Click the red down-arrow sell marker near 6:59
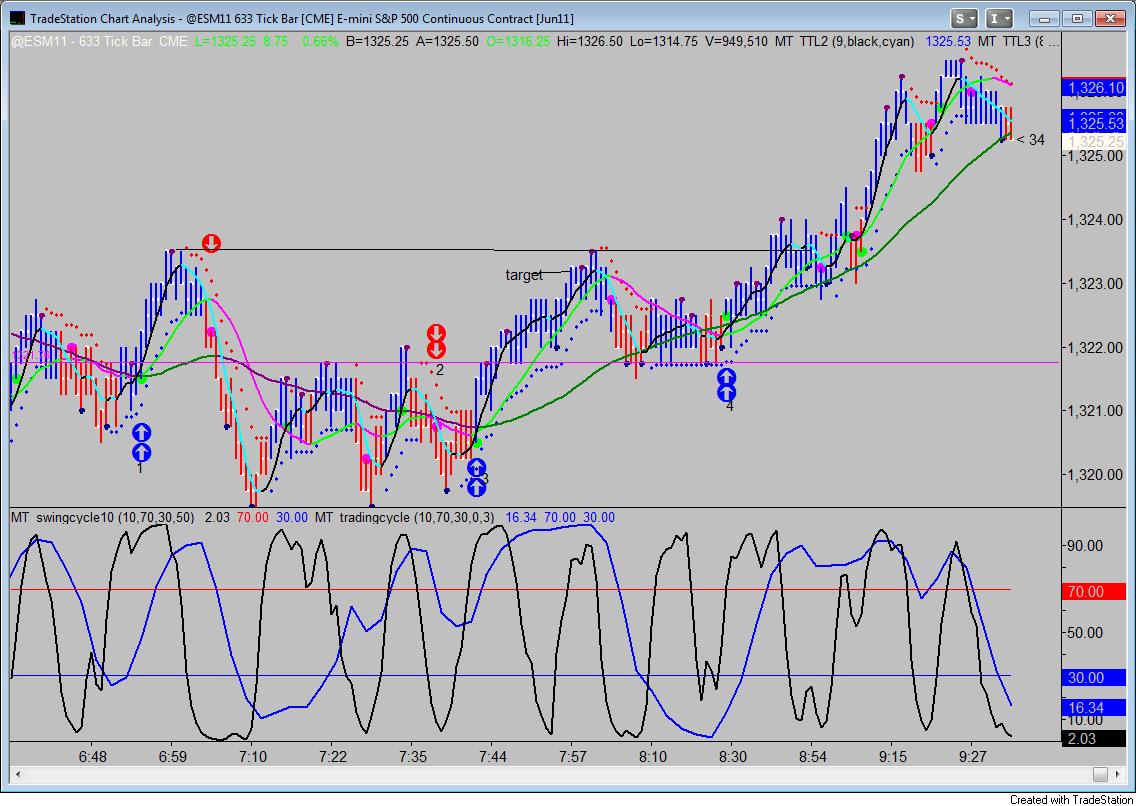1136x806 pixels. coord(211,243)
